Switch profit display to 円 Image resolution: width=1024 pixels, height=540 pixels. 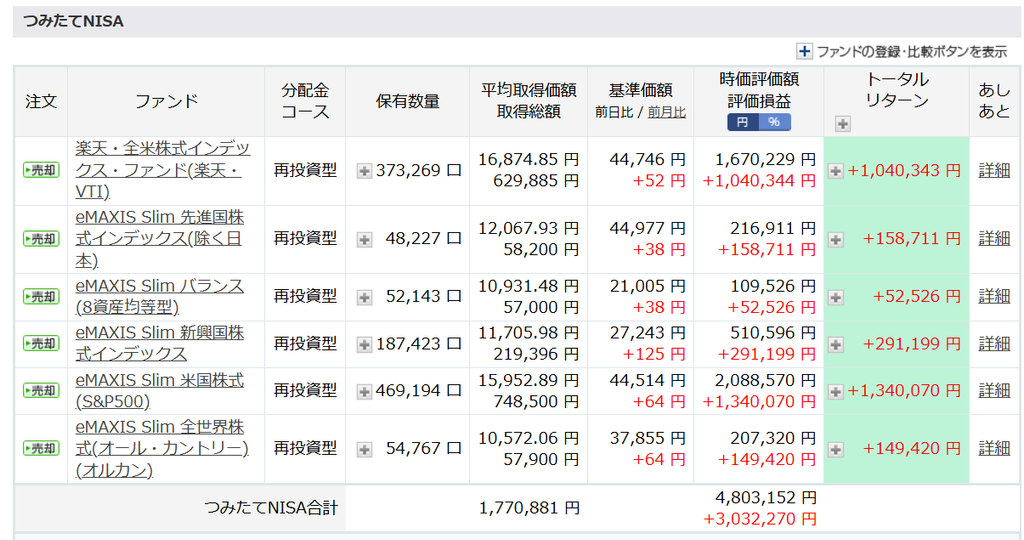[743, 122]
